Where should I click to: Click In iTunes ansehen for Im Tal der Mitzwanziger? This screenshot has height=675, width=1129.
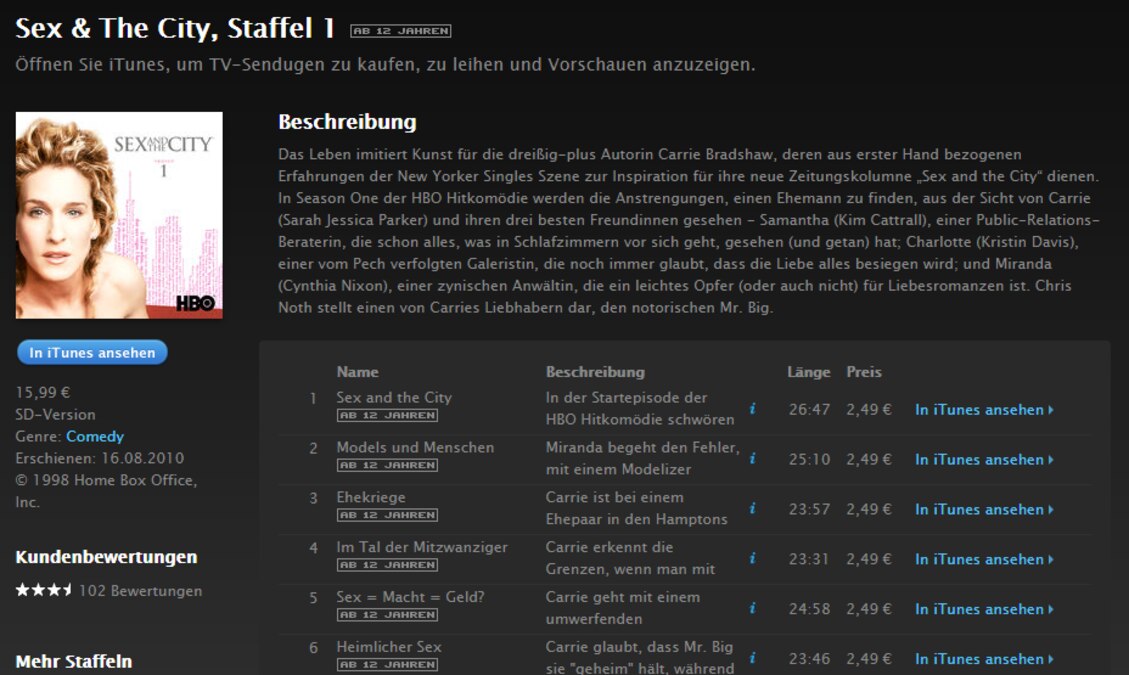[984, 559]
